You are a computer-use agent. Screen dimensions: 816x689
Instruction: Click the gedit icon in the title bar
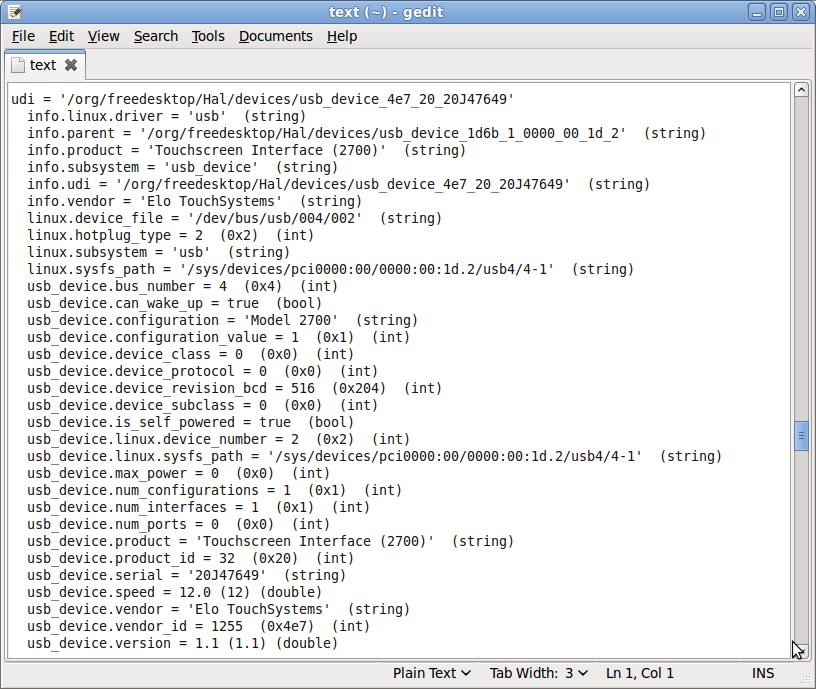click(x=16, y=11)
